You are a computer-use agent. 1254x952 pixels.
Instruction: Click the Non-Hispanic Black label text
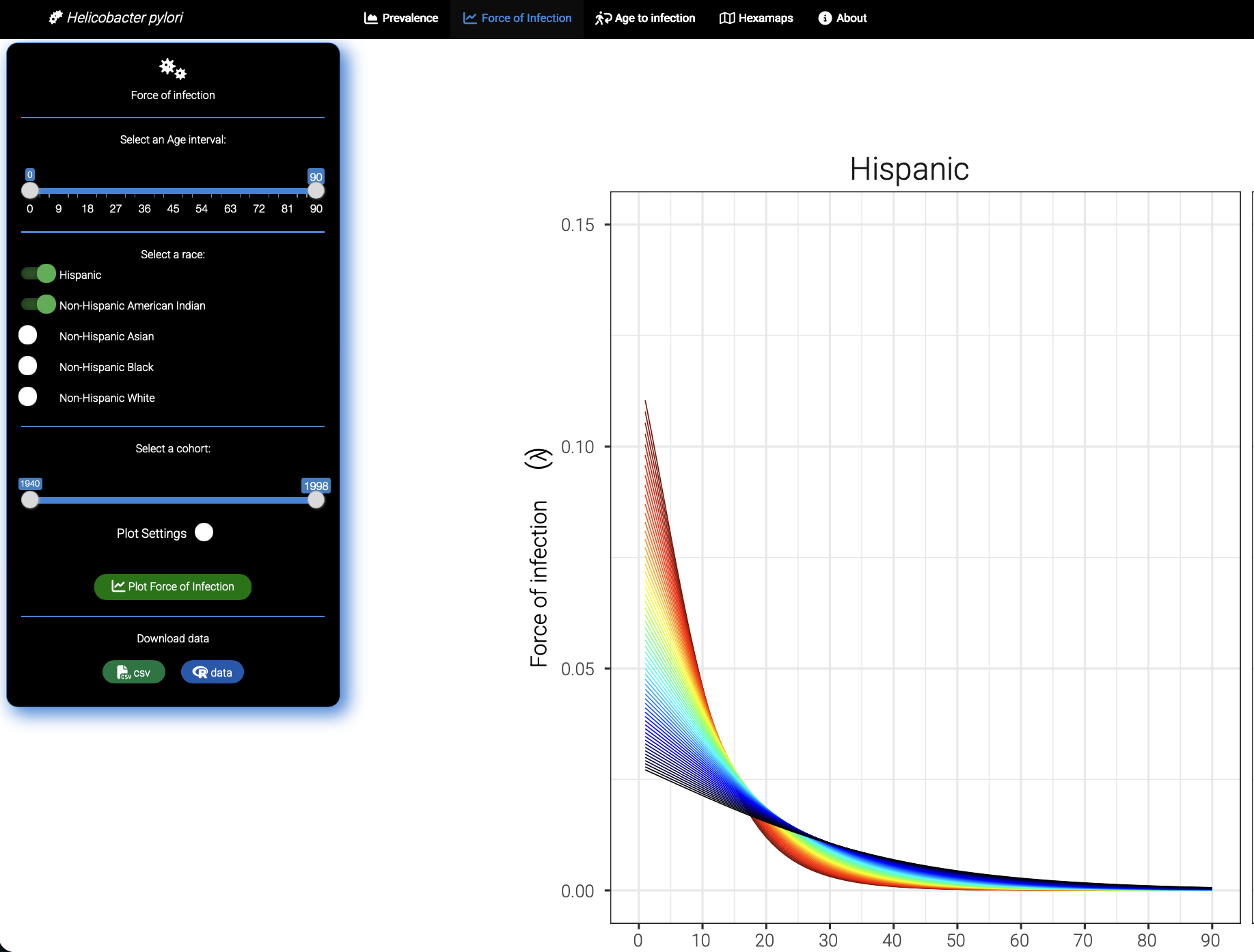tap(107, 367)
